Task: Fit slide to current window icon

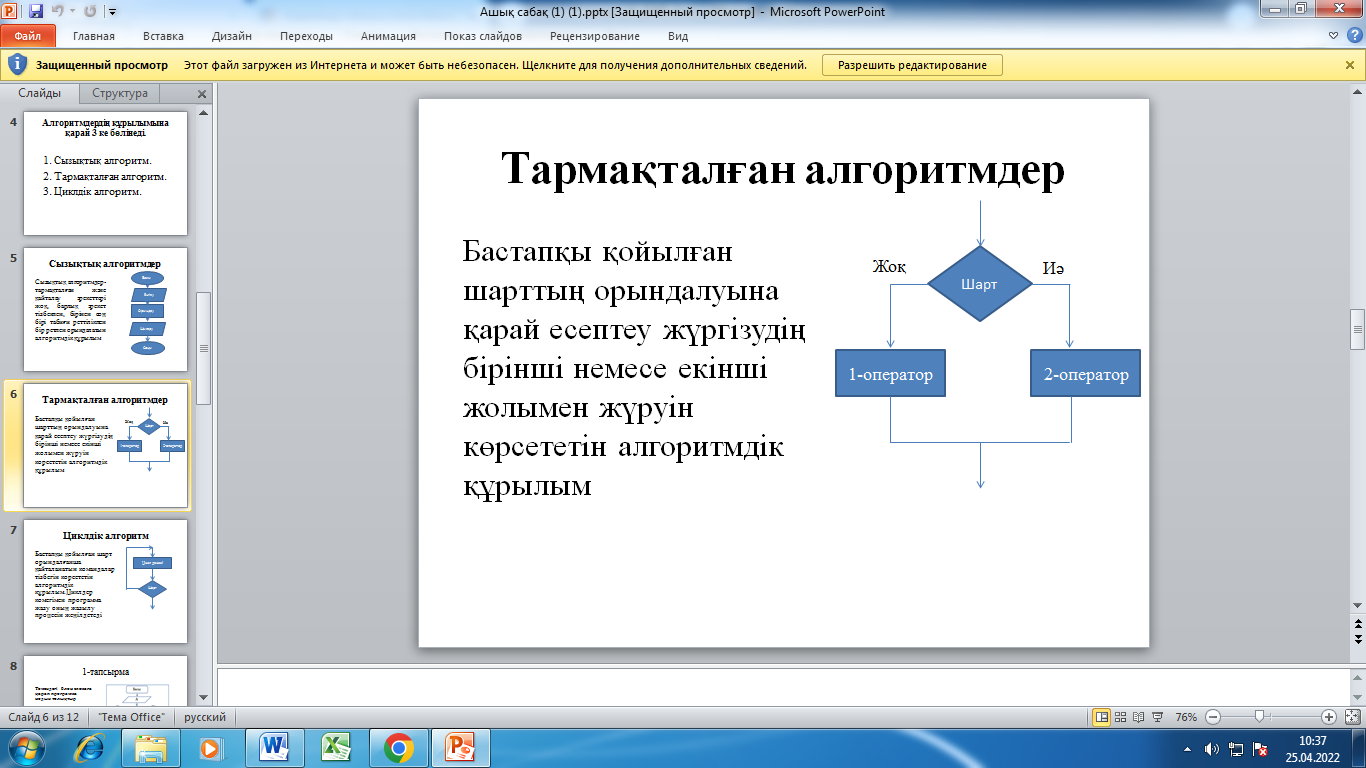Action: pos(1352,717)
